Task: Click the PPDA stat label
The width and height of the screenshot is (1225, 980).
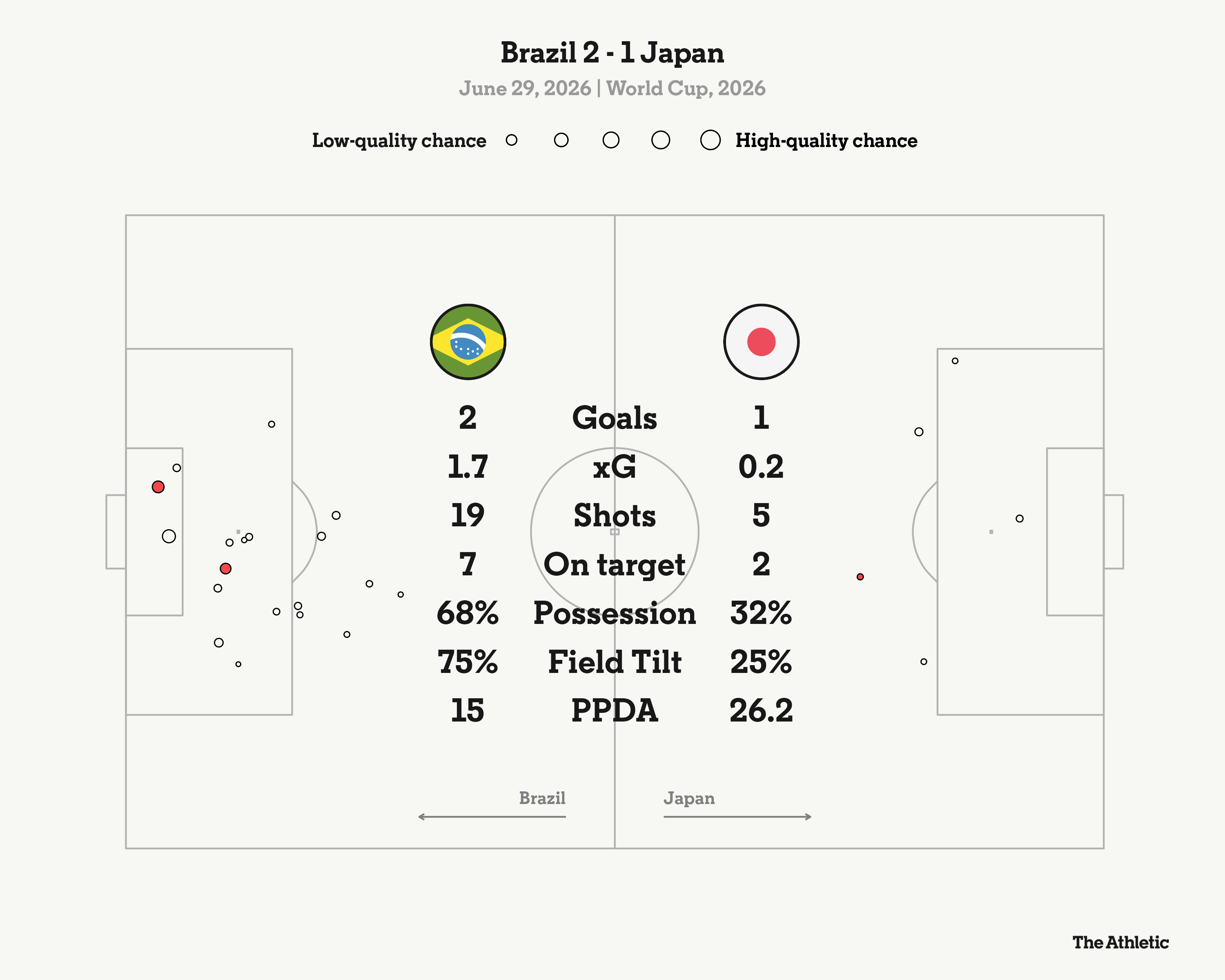Action: tap(615, 711)
